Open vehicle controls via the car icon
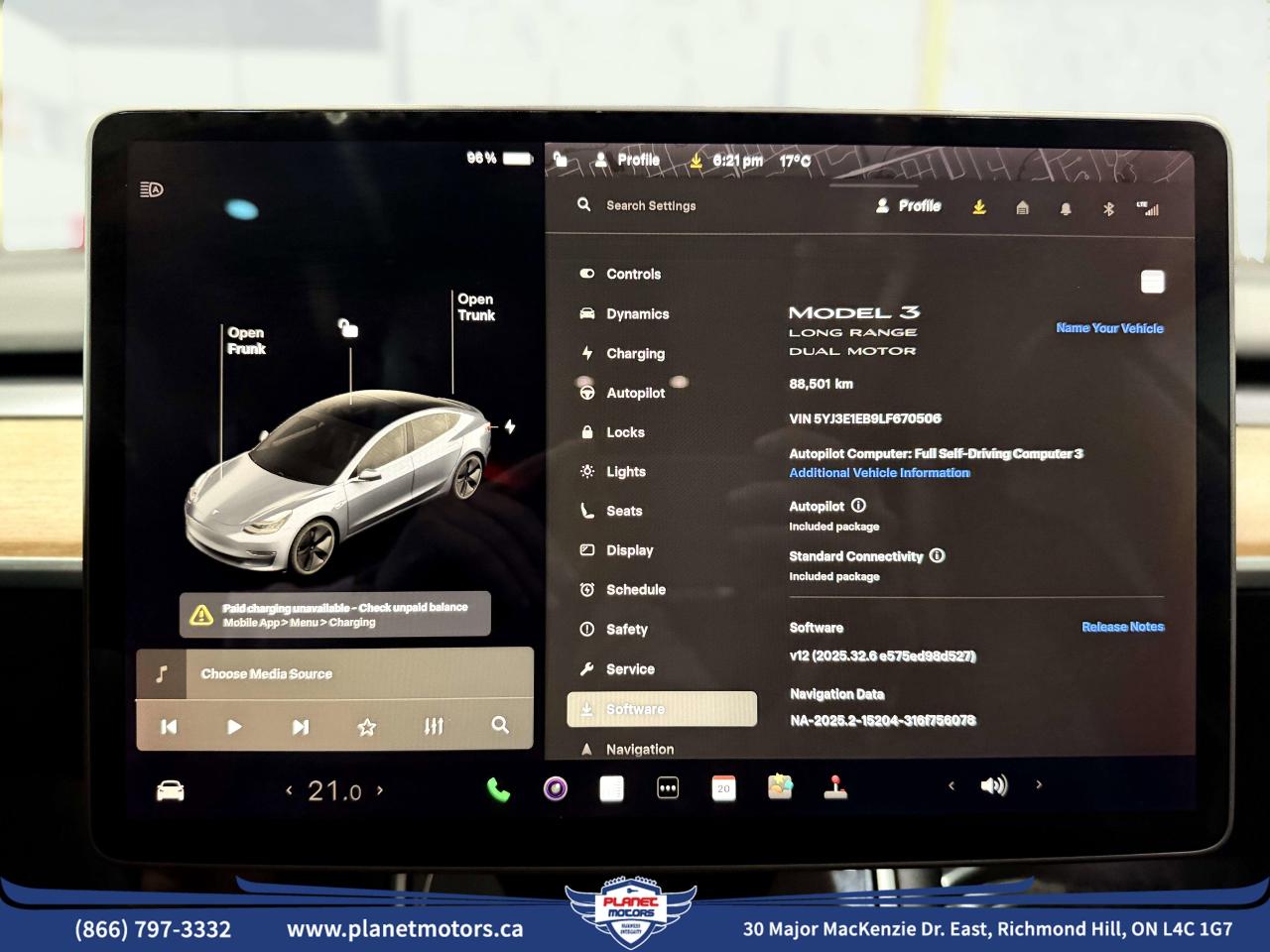1270x952 pixels. coord(169,788)
